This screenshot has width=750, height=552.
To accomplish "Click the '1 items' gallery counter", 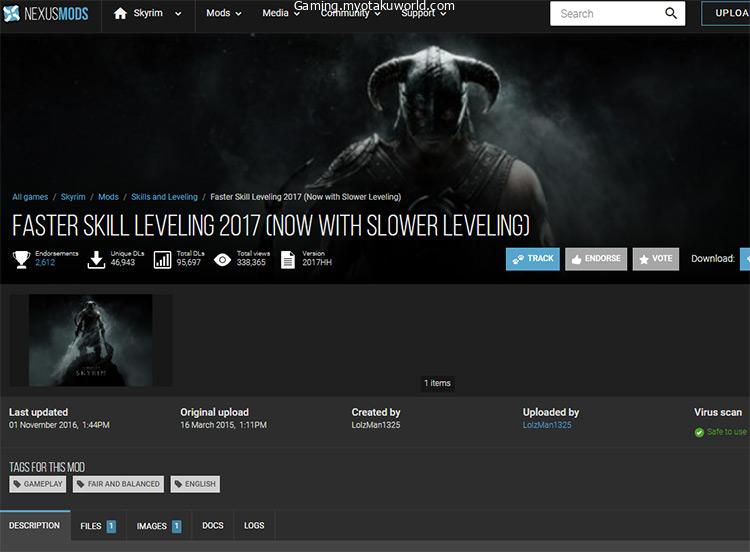I will click(x=437, y=383).
